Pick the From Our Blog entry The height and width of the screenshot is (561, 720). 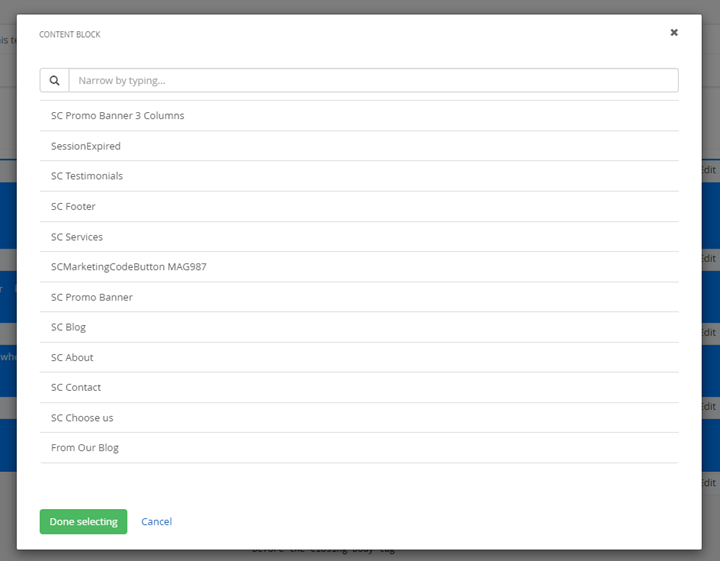(85, 448)
